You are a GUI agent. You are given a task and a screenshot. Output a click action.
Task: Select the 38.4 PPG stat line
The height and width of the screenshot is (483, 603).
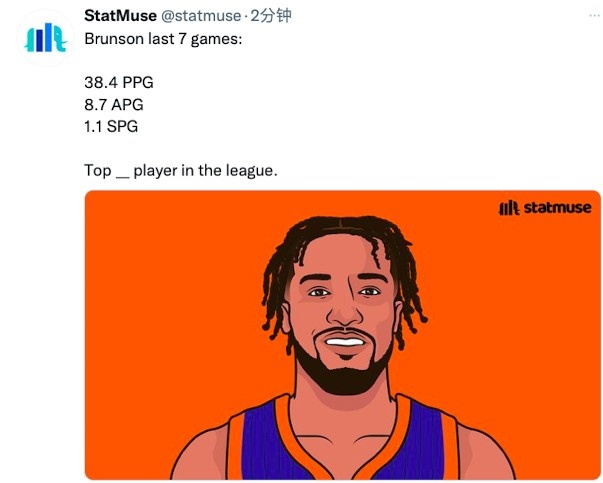click(119, 82)
